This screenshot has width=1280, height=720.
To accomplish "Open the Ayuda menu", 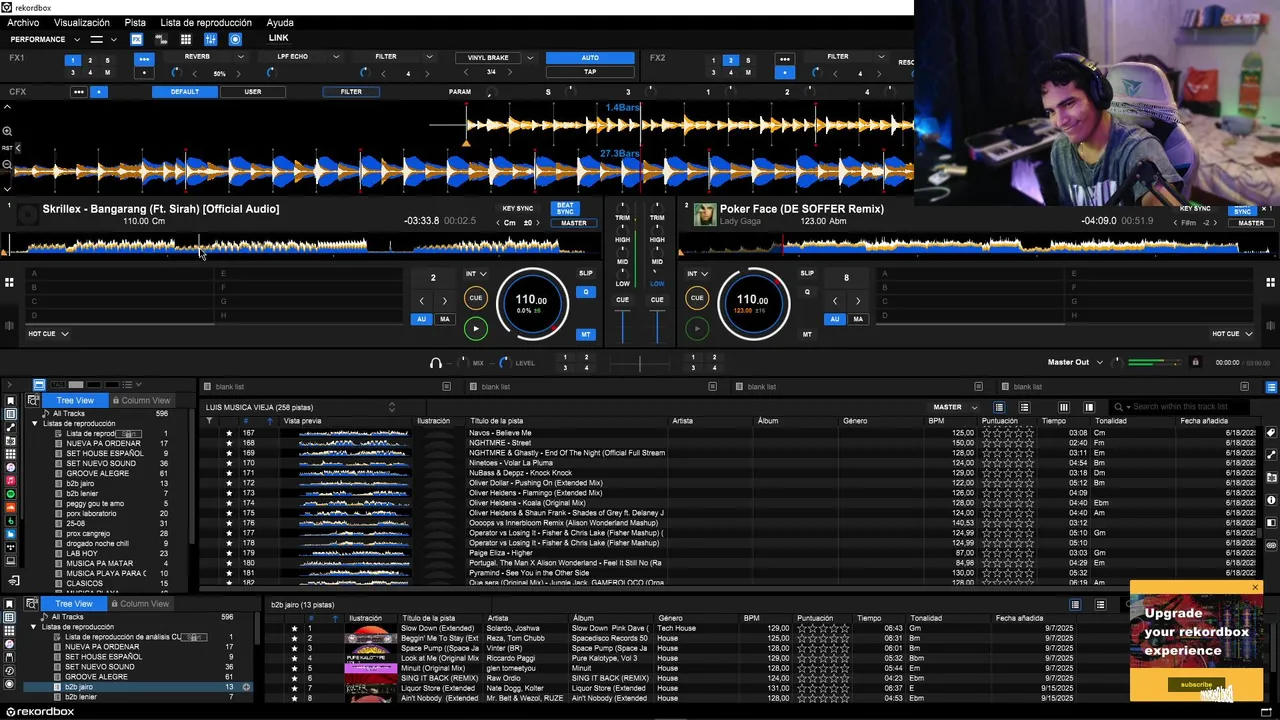I will 280,22.
